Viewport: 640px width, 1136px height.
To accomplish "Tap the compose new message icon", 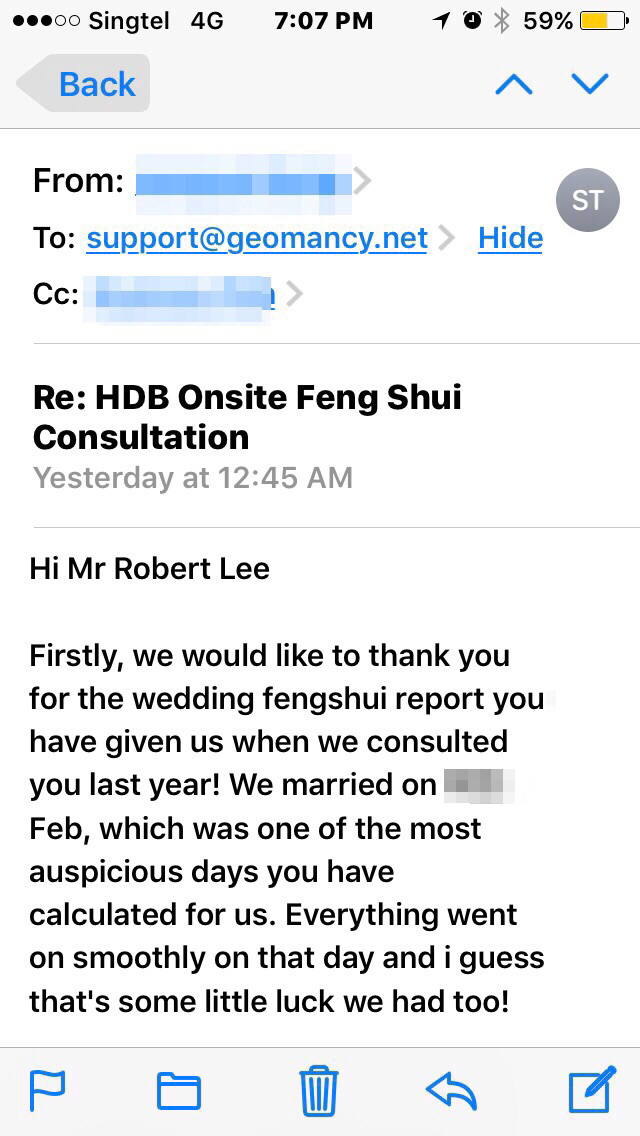I will point(592,1090).
